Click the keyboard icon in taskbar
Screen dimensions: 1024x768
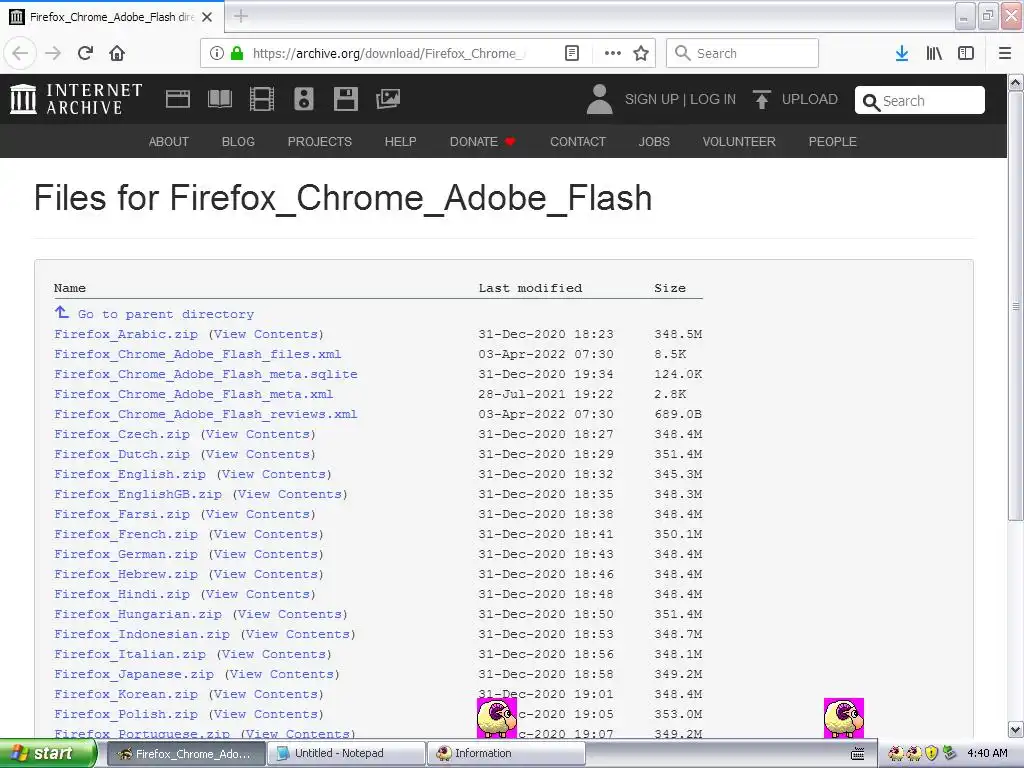857,754
